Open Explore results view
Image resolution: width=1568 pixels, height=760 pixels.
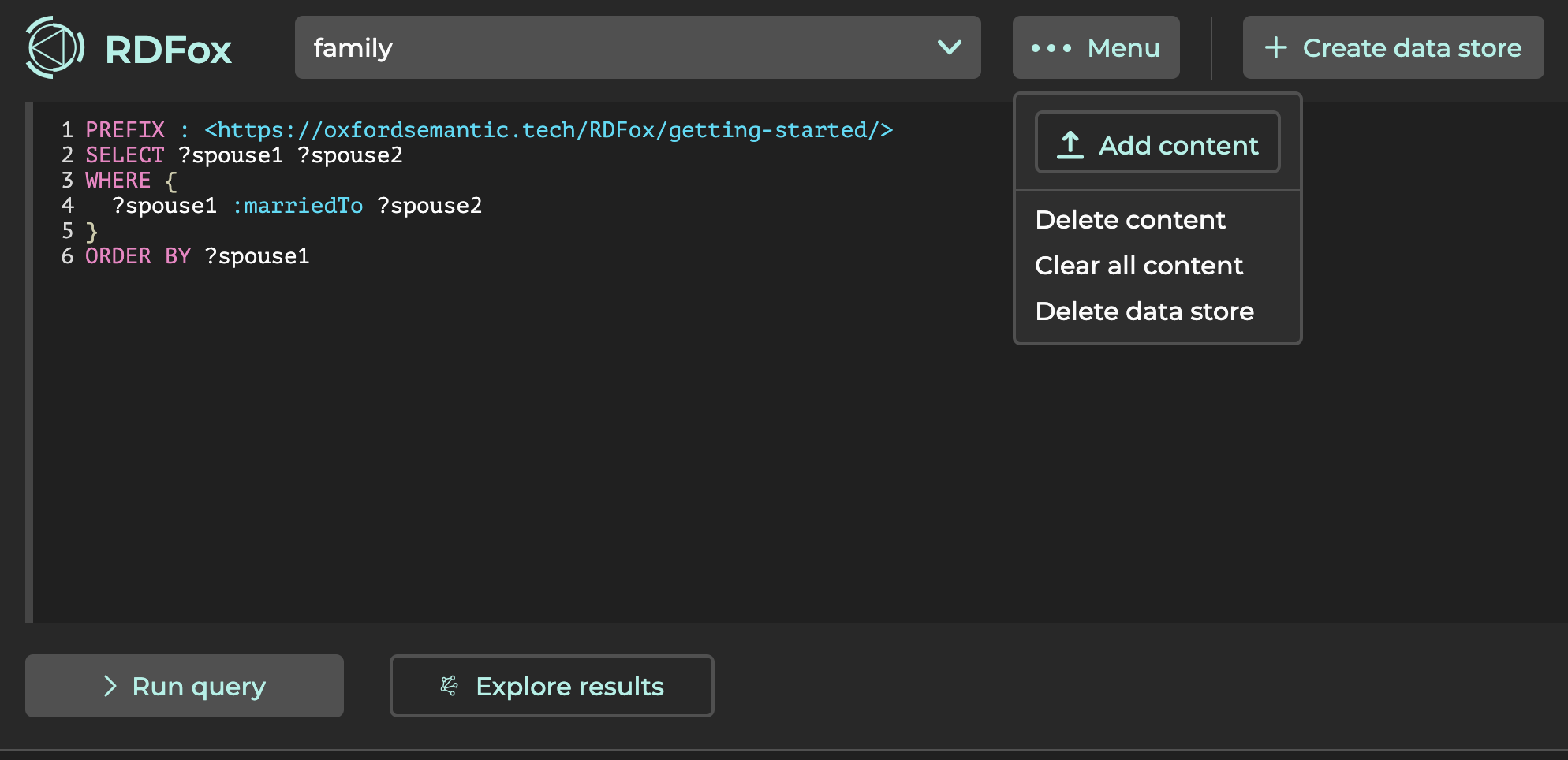pos(551,686)
